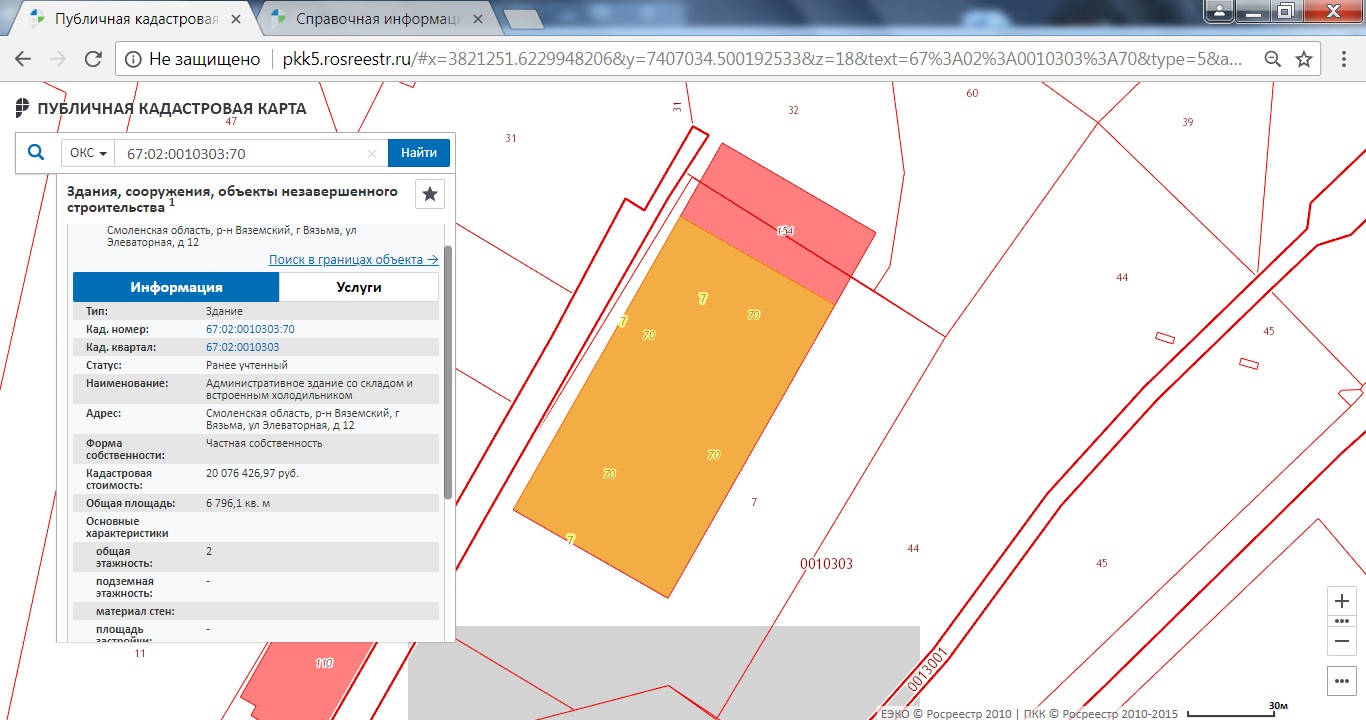
Task: Switch to Справочная информация browser tab
Action: pos(375,18)
